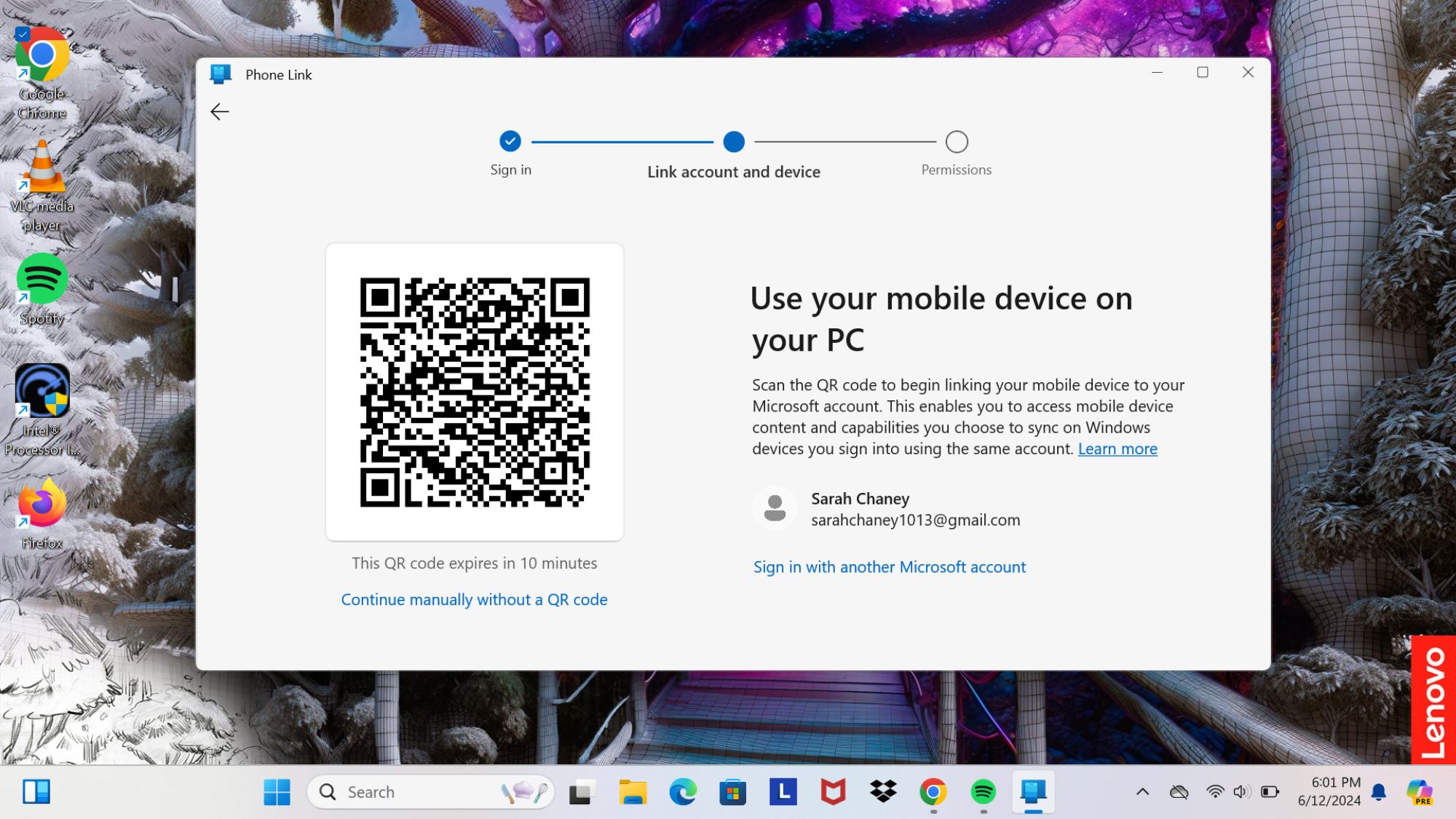The width and height of the screenshot is (1456, 819).
Task: Open VLC media player desktop shortcut
Action: 42,186
